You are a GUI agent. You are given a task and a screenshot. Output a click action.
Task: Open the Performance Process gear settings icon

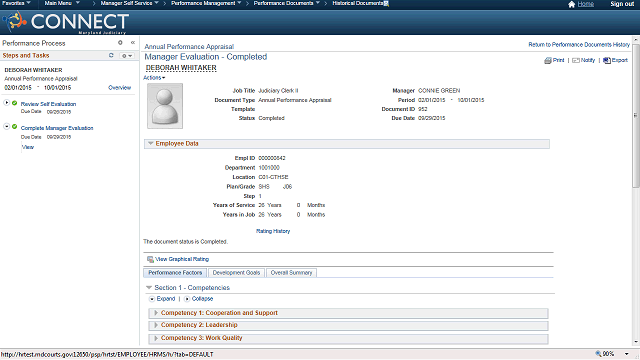[120, 42]
